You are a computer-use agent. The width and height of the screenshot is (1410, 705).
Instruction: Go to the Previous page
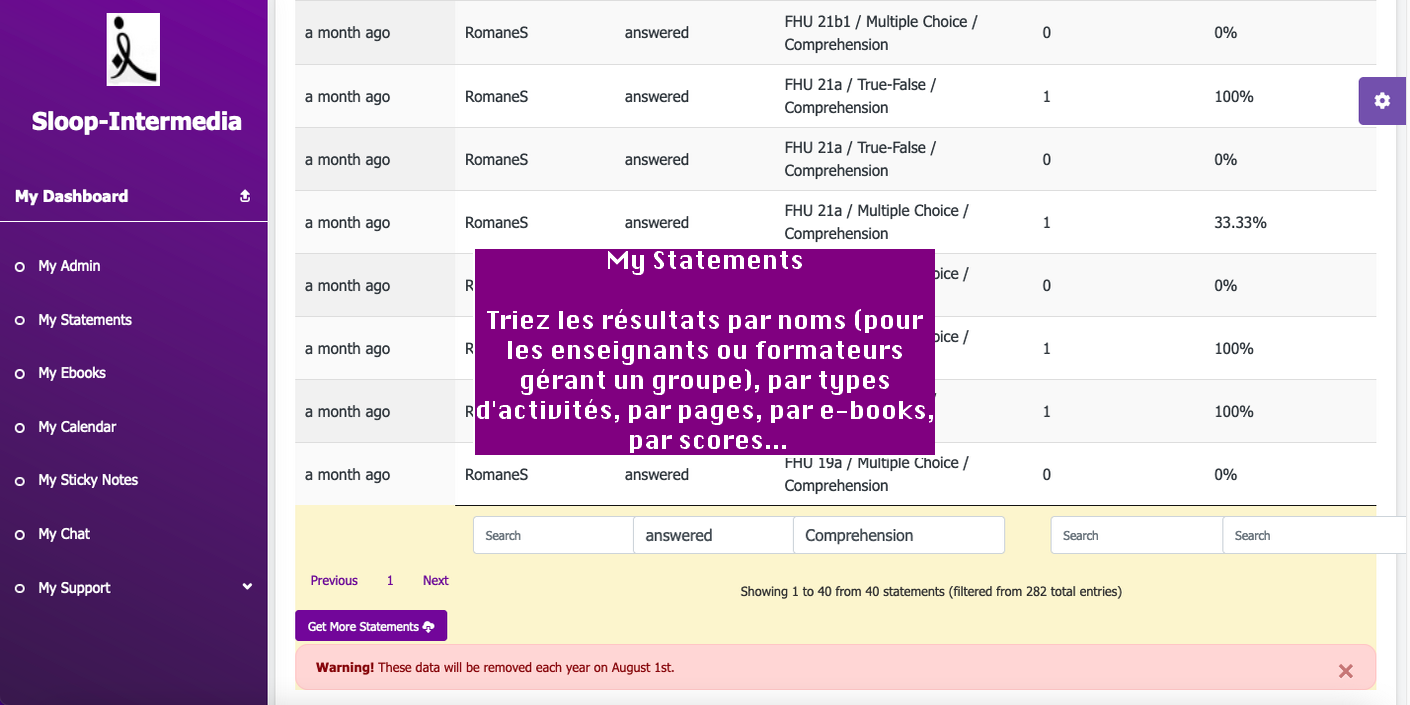click(334, 580)
